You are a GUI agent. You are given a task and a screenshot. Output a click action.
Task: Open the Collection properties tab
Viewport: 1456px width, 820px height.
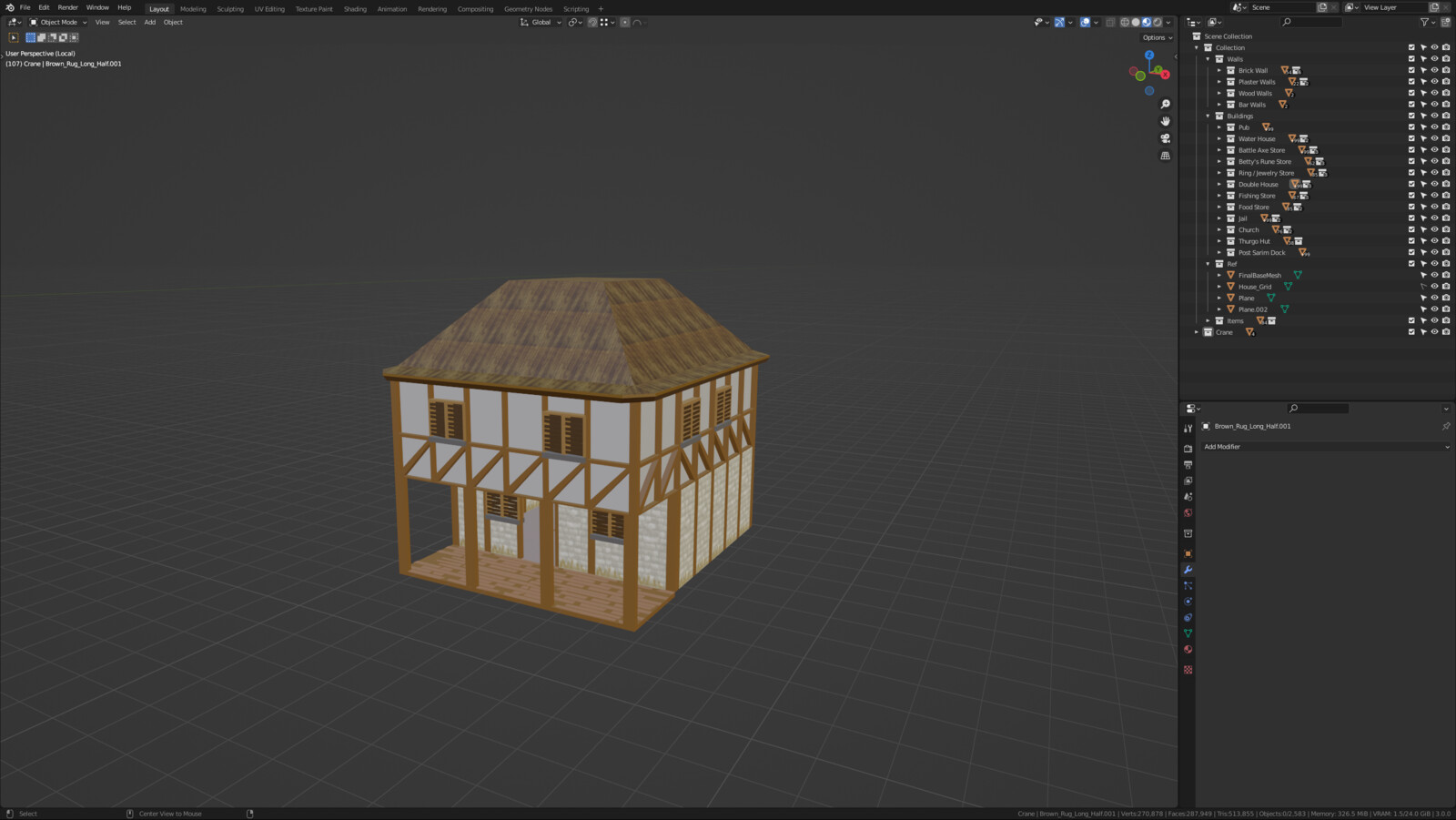(x=1188, y=533)
